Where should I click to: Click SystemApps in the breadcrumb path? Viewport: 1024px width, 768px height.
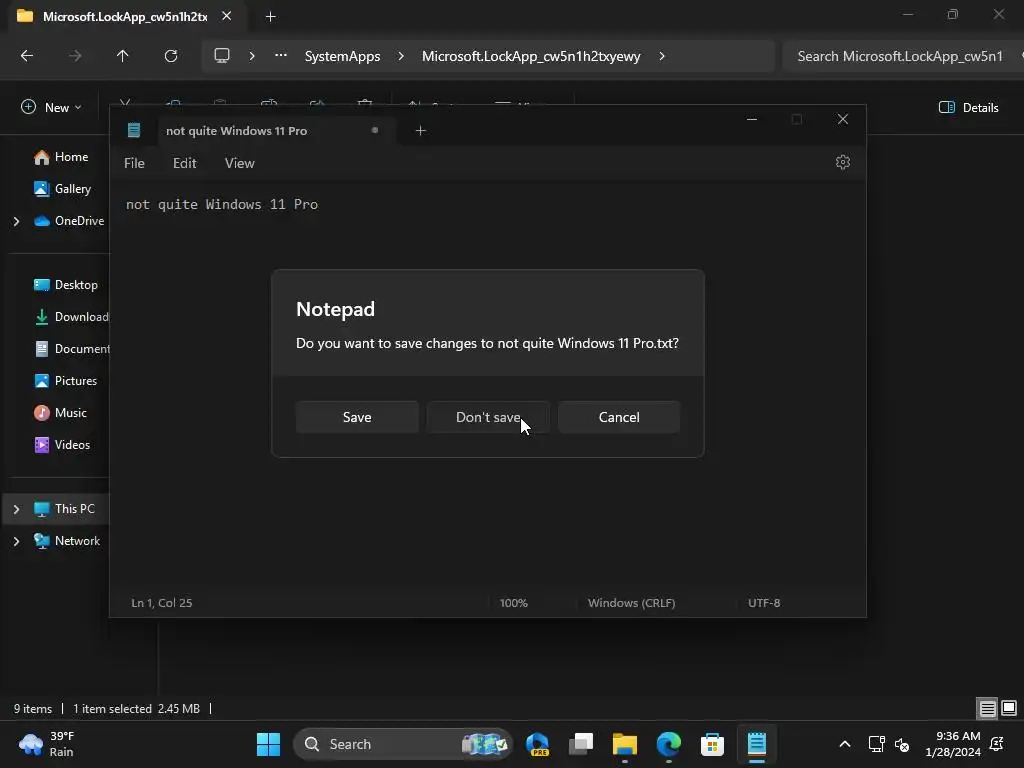click(x=342, y=56)
